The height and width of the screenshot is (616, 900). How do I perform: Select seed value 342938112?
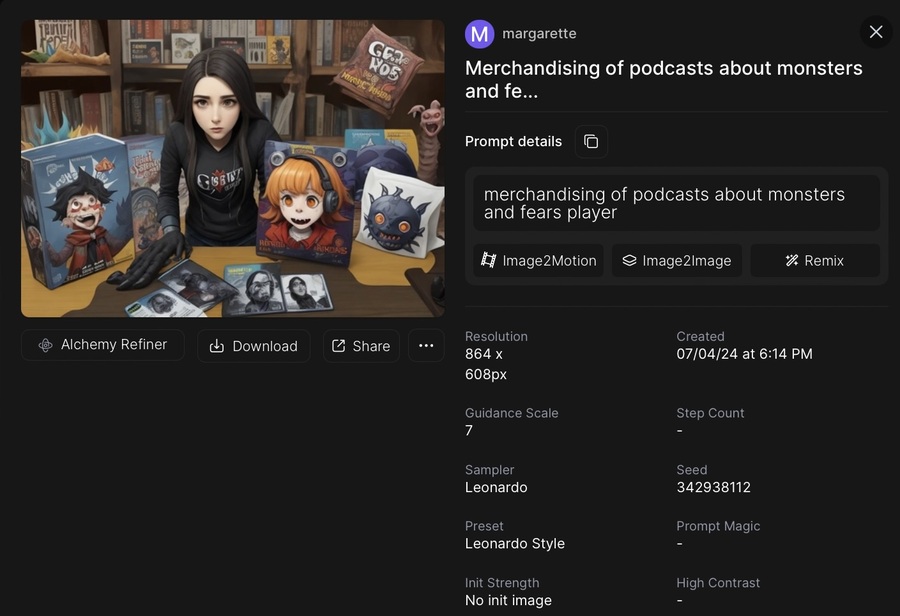pos(713,487)
